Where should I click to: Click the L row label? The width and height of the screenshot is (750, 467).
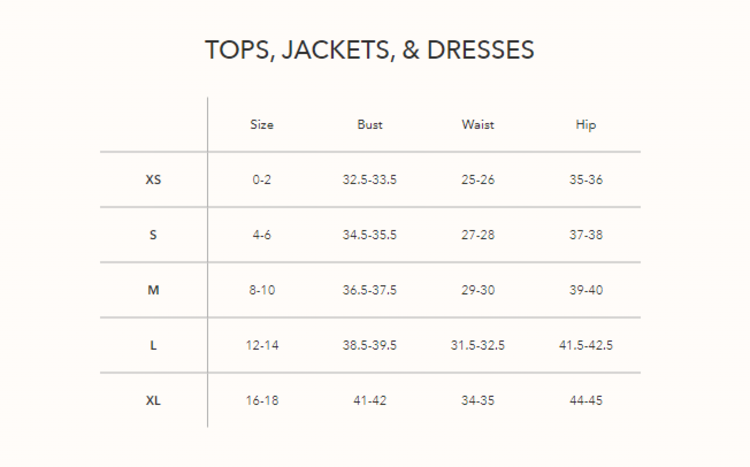153,345
